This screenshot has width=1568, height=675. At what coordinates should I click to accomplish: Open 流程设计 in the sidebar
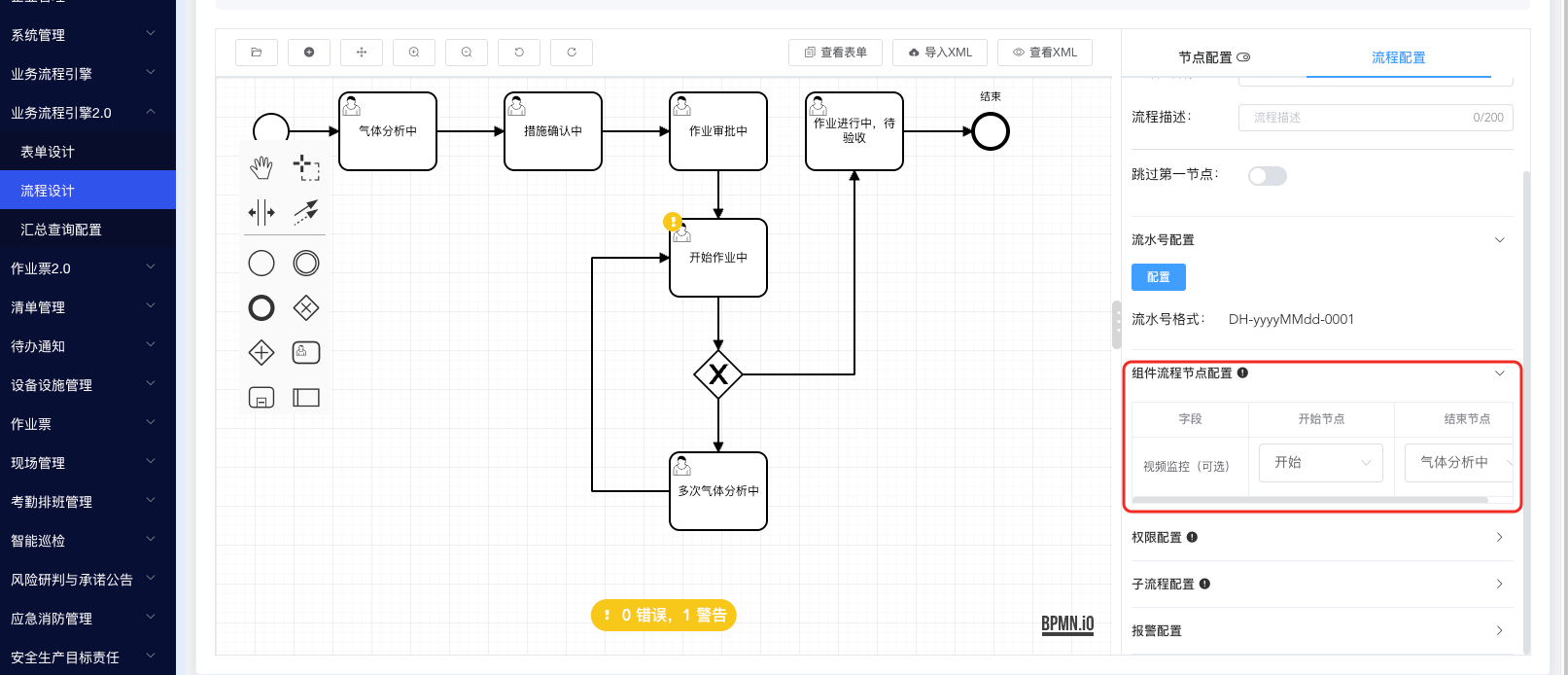(x=87, y=191)
